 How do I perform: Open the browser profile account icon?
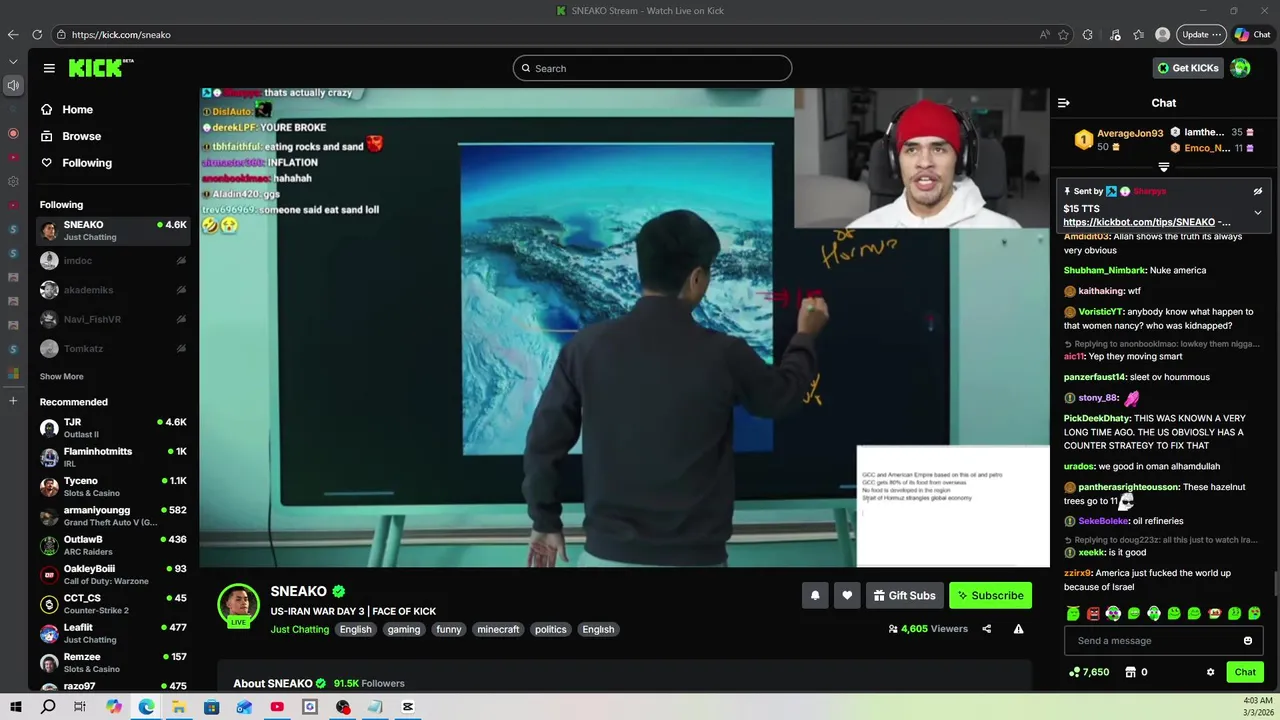(x=1162, y=34)
